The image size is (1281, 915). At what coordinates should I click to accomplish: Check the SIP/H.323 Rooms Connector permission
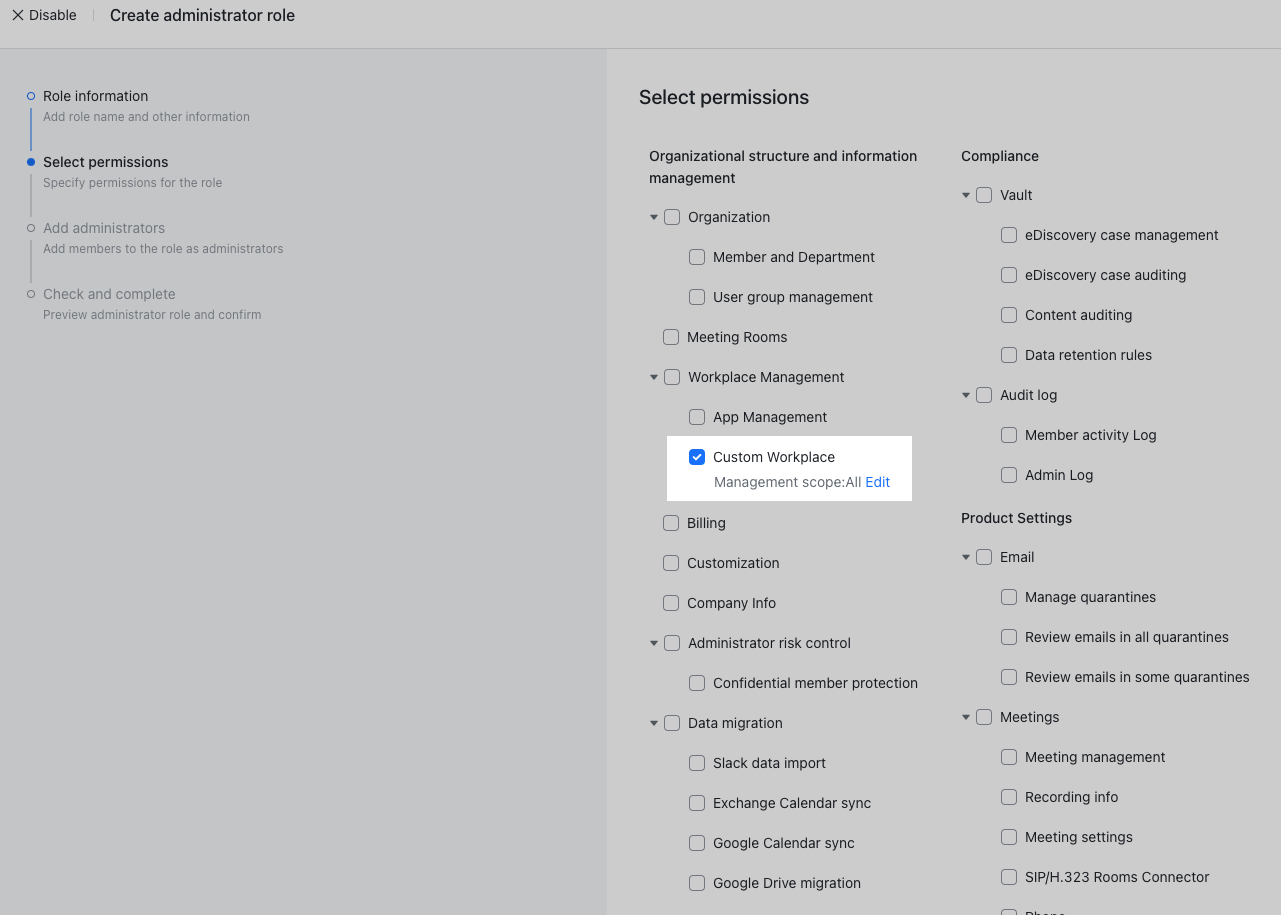coord(1009,877)
